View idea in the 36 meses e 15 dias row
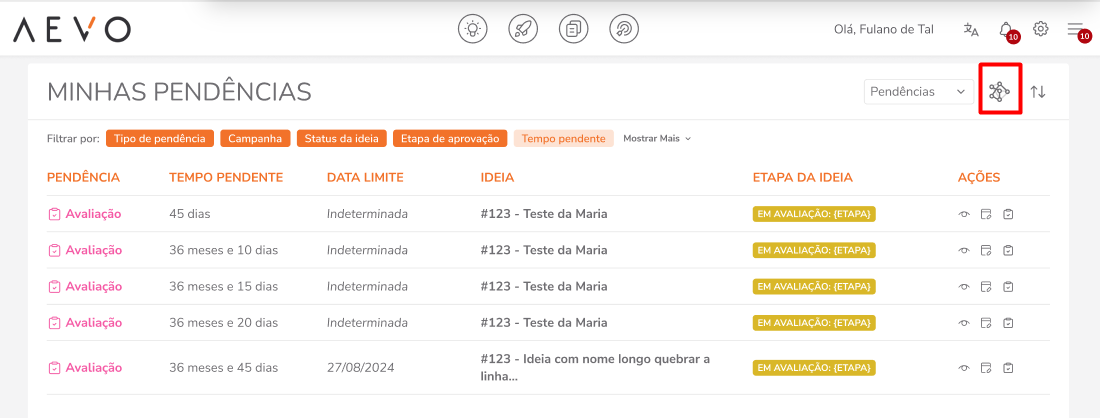 click(965, 286)
